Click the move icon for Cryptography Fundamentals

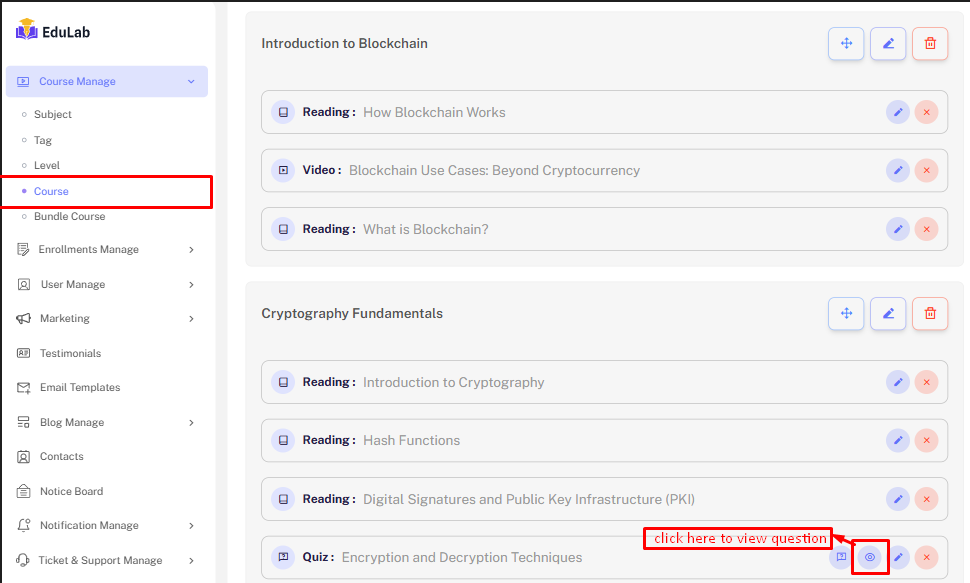846,314
